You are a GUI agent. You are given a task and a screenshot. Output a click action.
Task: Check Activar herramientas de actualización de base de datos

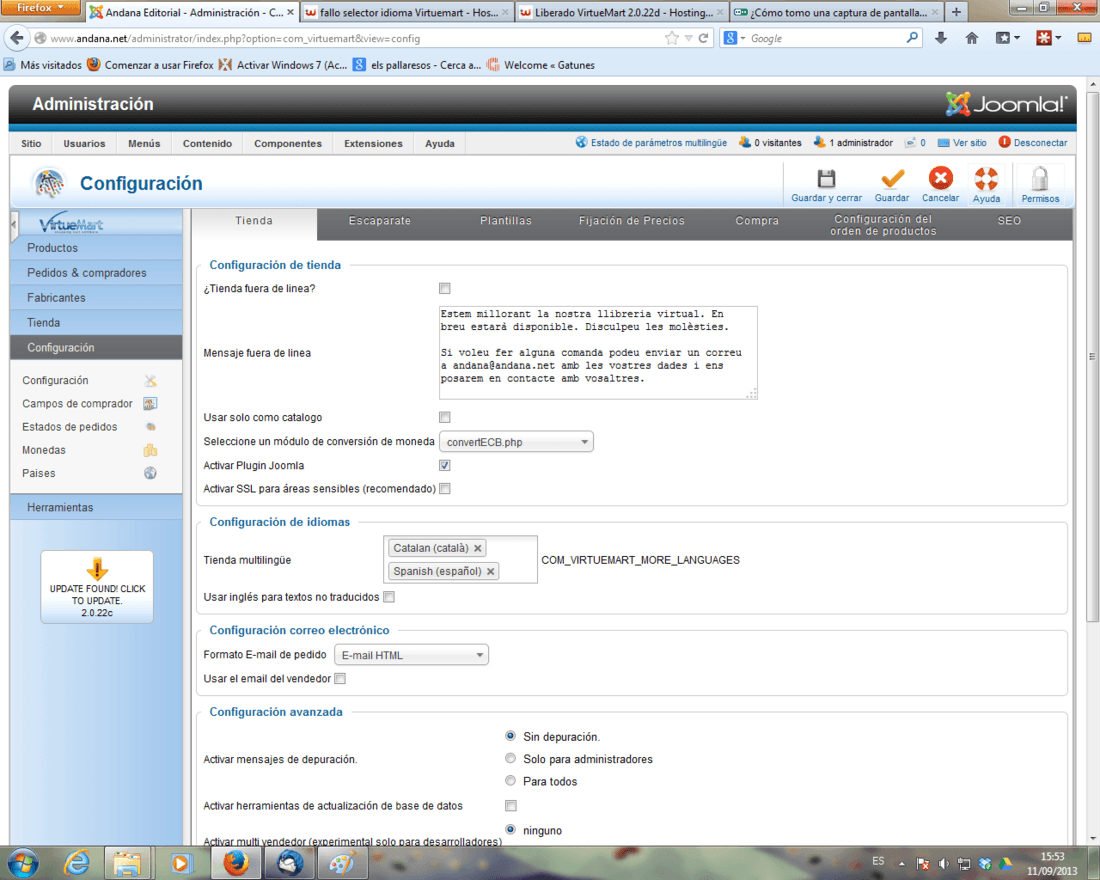(x=511, y=806)
